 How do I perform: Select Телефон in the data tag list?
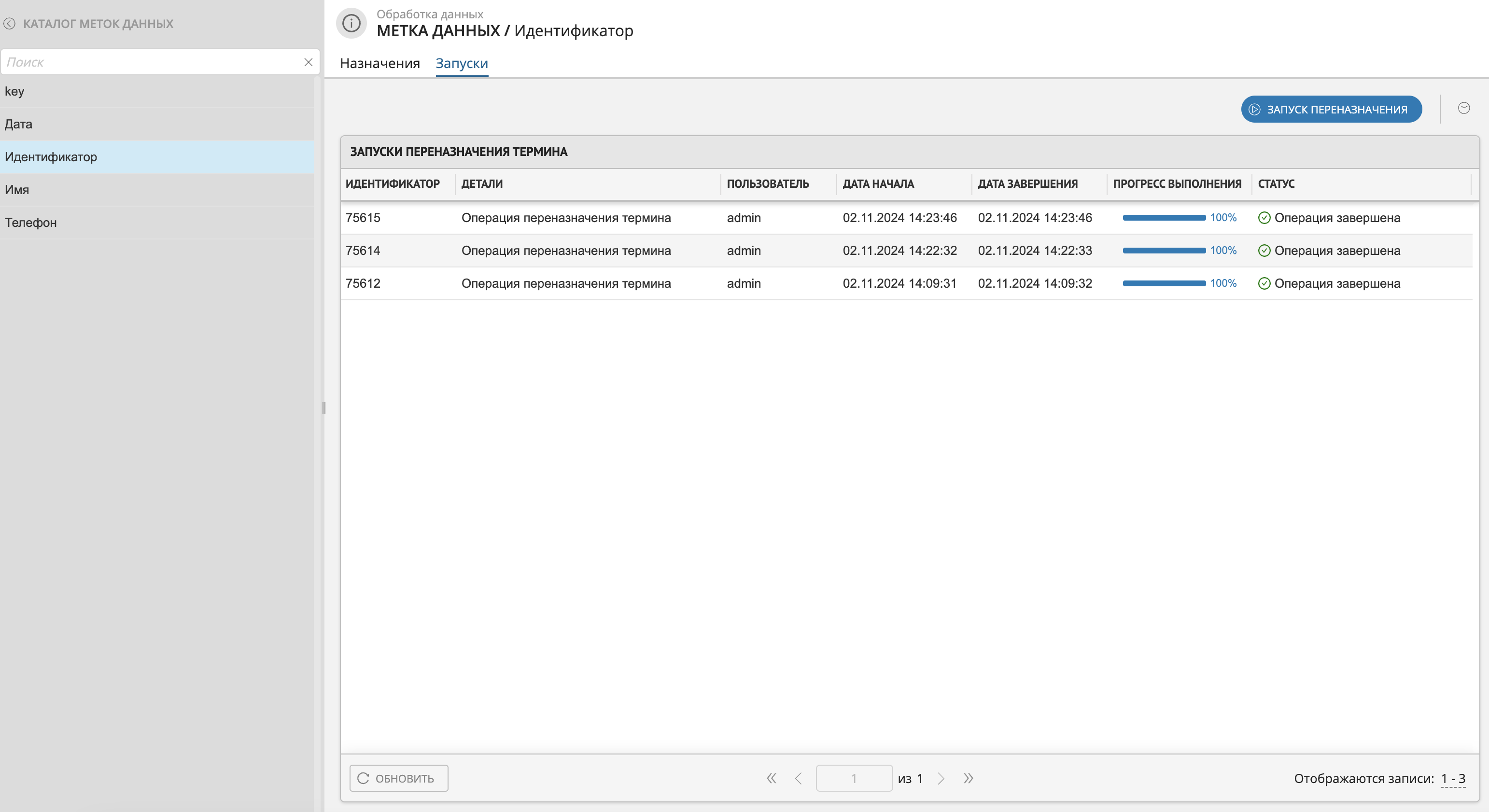click(31, 223)
